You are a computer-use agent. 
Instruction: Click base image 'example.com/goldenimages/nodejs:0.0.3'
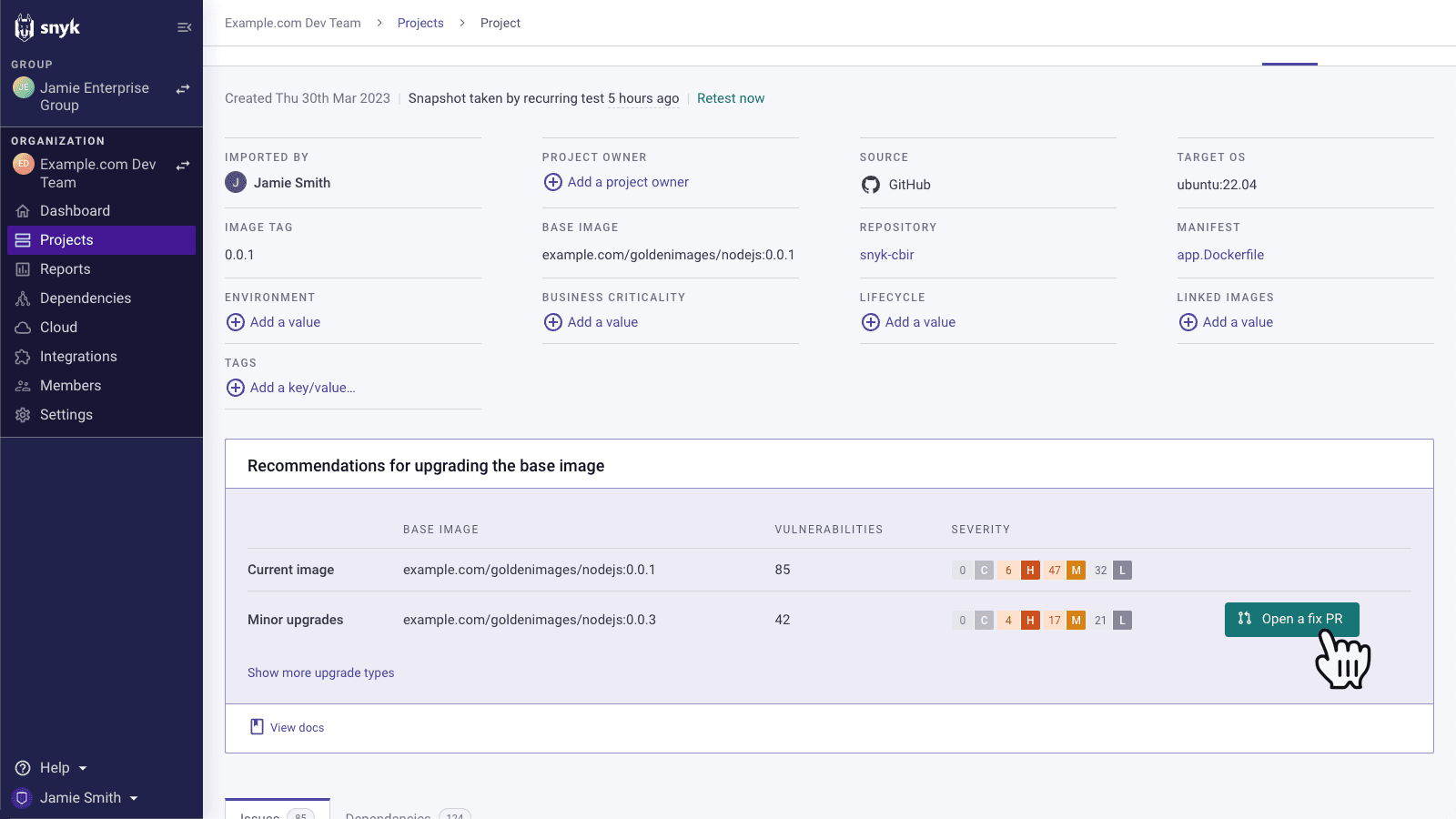coord(530,620)
